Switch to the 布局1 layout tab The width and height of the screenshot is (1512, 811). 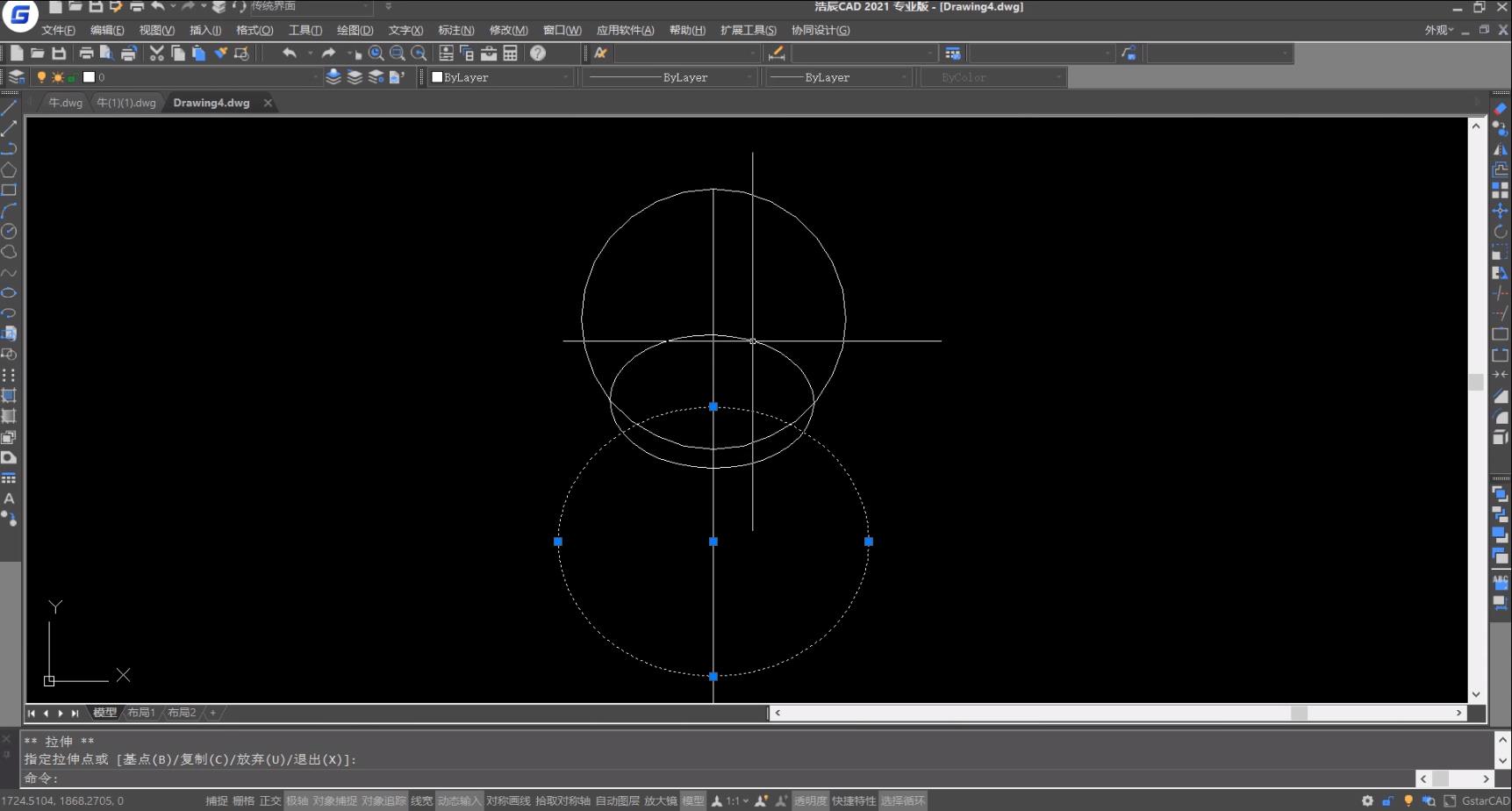[140, 713]
